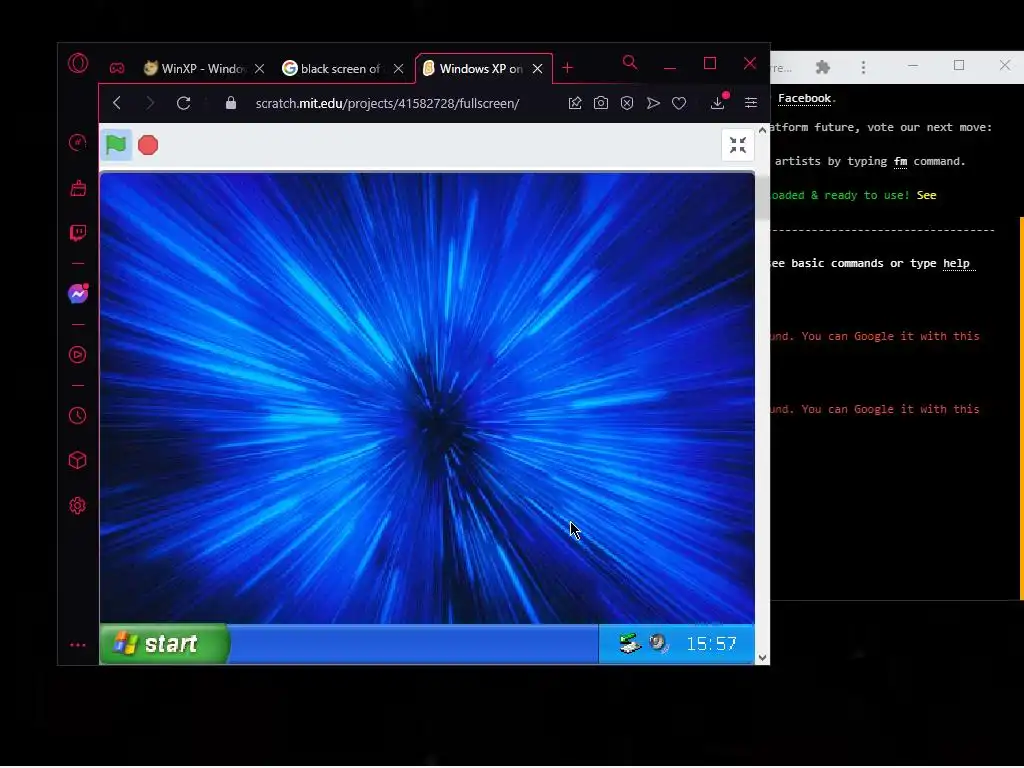Open Settings gear in sidebar
Image resolution: width=1024 pixels, height=768 pixels.
click(x=78, y=505)
